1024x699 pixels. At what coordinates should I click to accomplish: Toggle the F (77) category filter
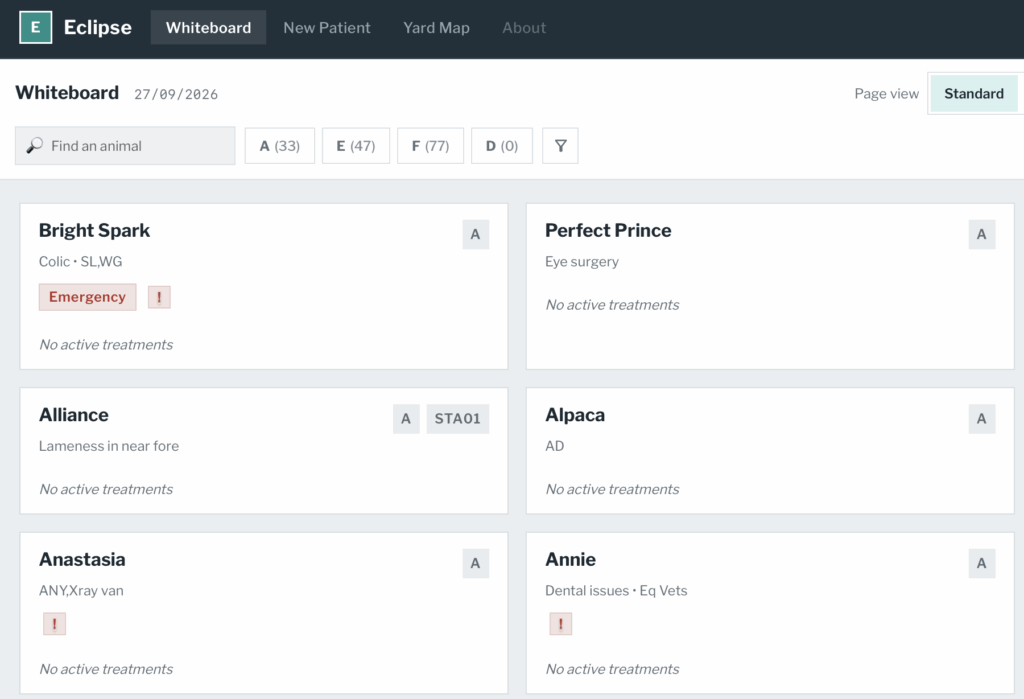tap(430, 146)
